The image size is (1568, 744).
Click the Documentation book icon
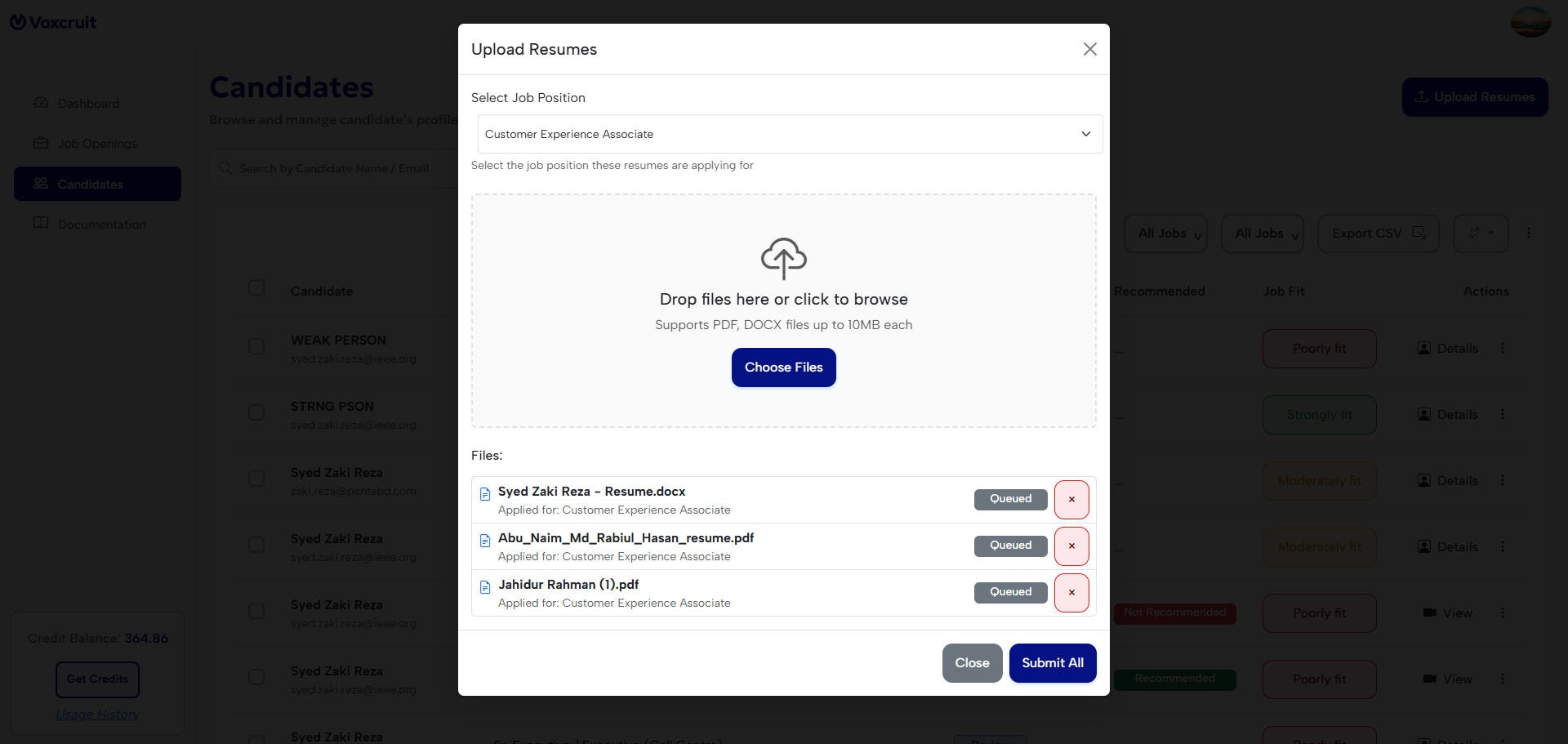click(41, 223)
